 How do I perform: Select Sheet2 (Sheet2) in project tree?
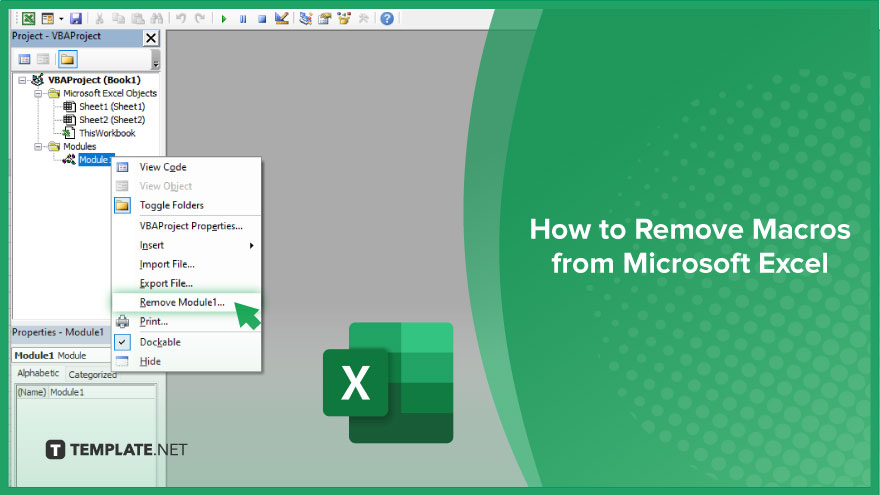112,120
